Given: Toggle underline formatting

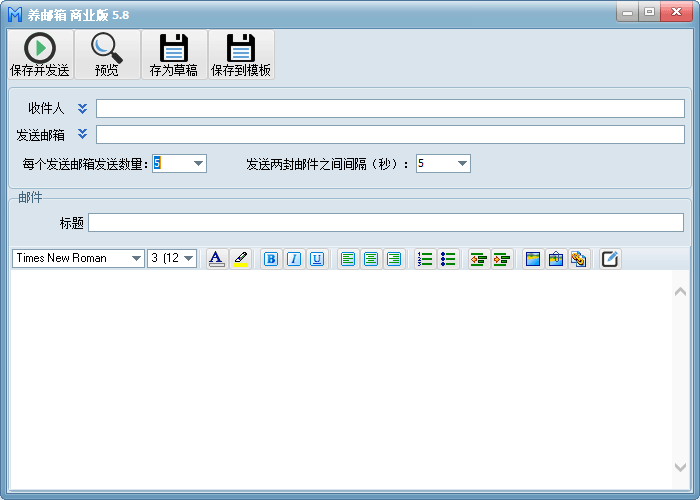Looking at the screenshot, I should (317, 259).
